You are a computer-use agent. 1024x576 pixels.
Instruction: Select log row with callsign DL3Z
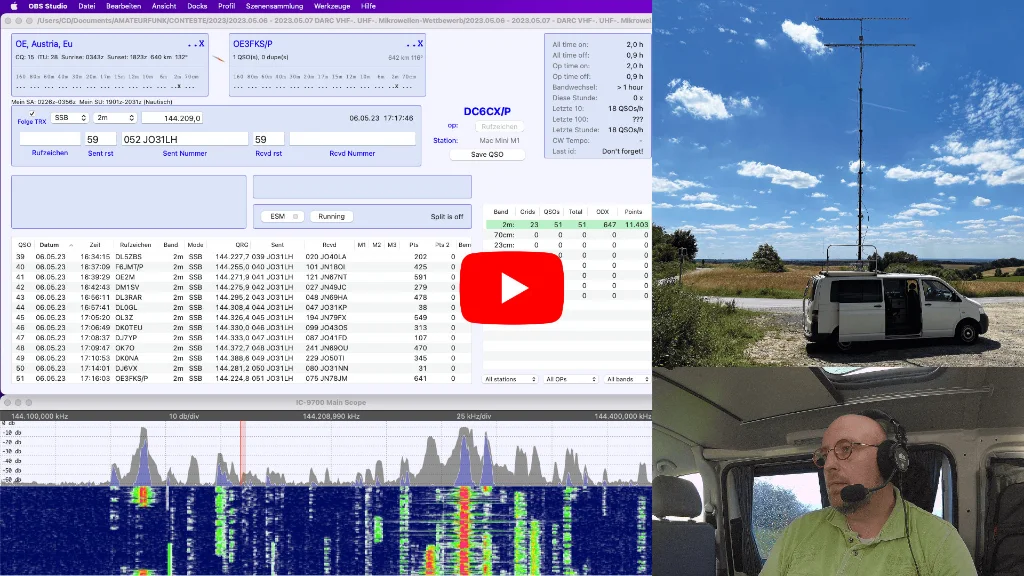tap(242, 317)
